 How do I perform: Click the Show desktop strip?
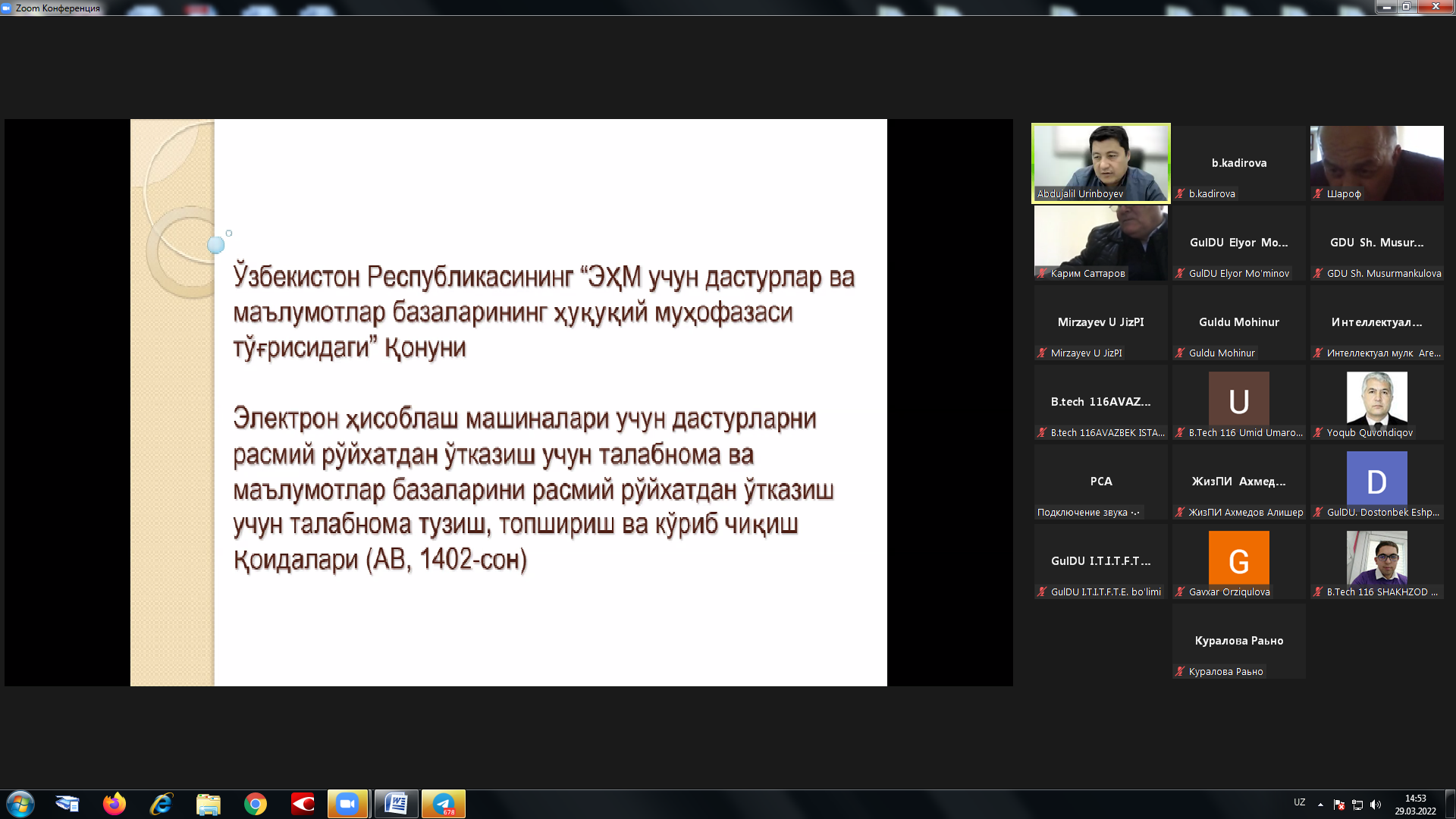tap(1450, 805)
